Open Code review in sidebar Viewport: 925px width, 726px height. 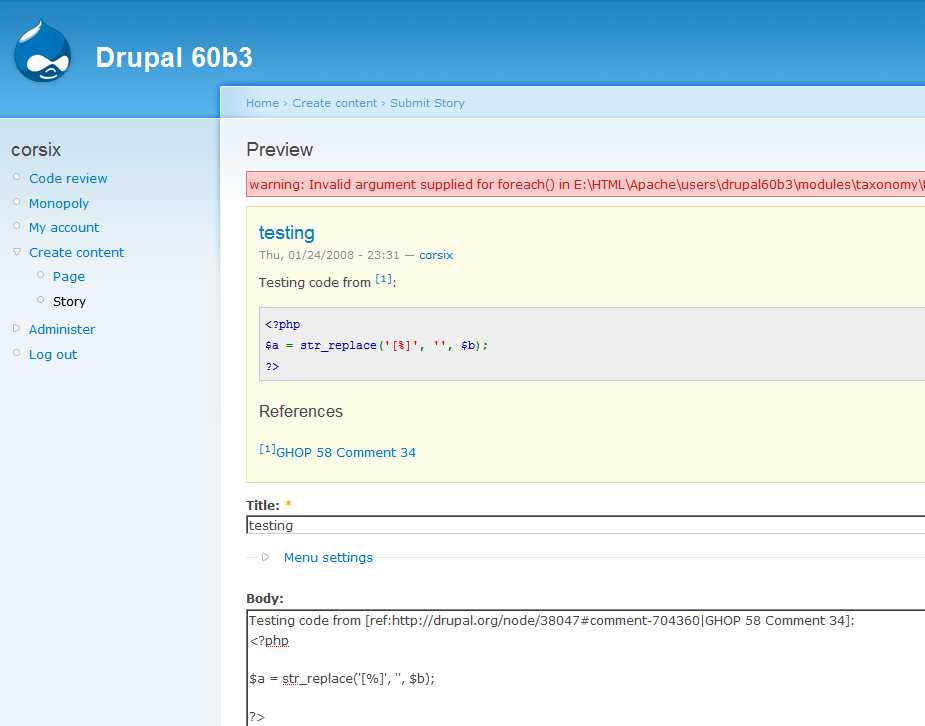(68, 178)
